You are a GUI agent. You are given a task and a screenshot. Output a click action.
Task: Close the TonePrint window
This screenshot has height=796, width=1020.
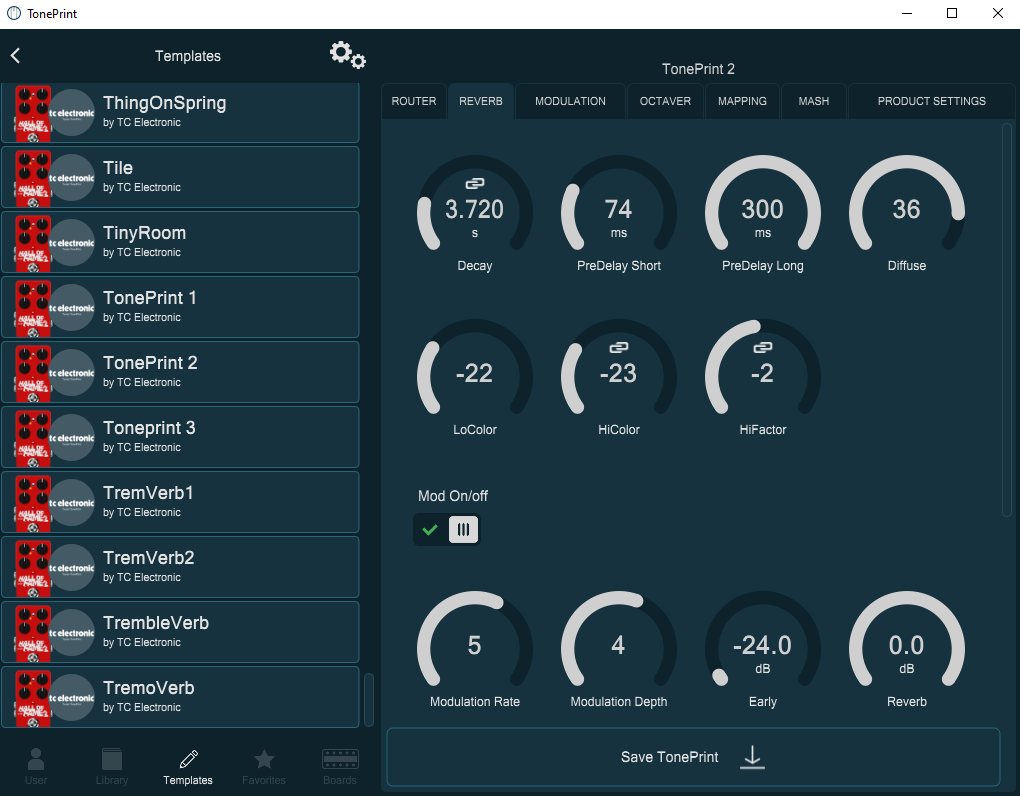998,14
